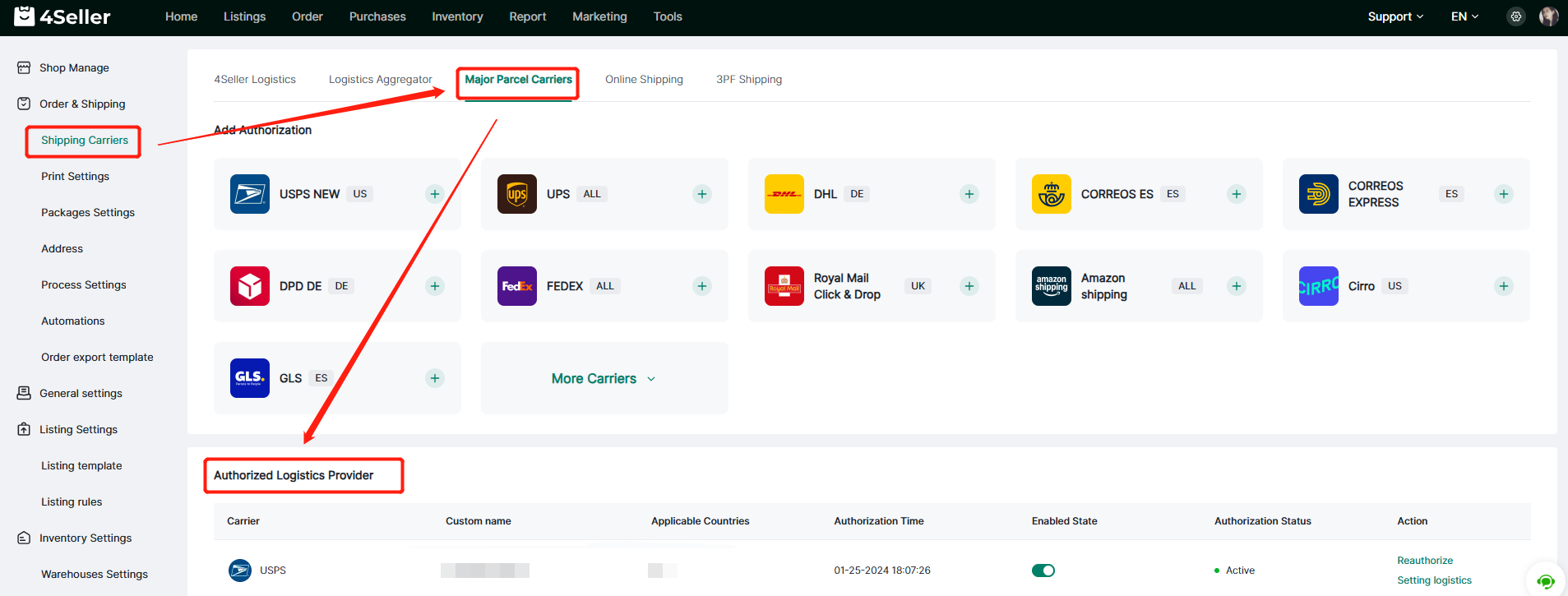Click the USPS icon in authorized table
The height and width of the screenshot is (596, 1568).
click(x=240, y=570)
